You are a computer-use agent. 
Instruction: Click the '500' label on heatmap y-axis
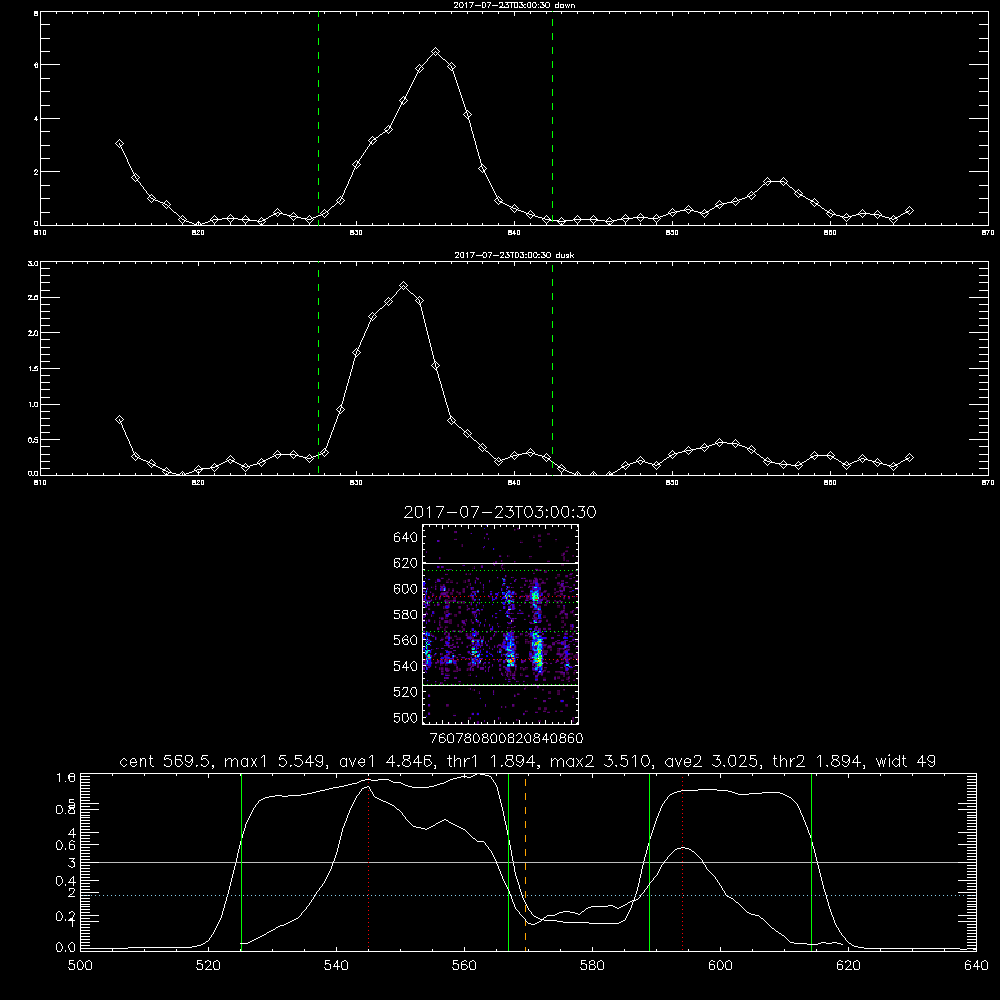pos(406,717)
